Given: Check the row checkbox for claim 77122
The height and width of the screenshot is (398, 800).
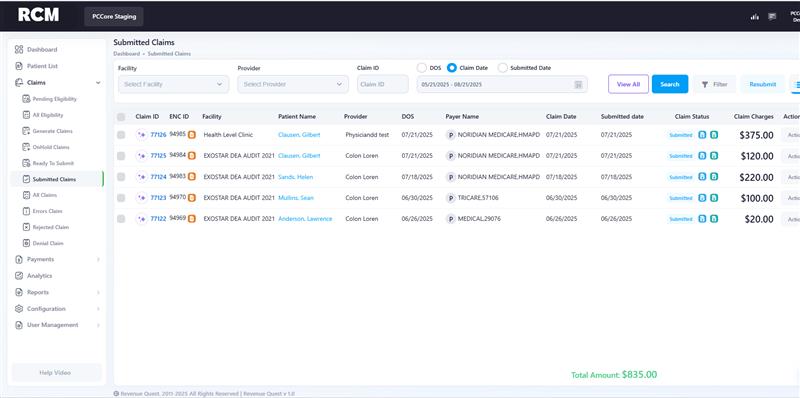Looking at the screenshot, I should [x=121, y=218].
